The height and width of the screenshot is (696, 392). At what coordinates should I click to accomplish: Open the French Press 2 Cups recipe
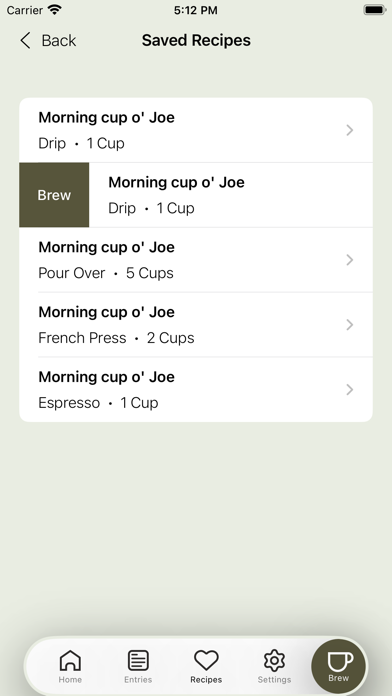pyautogui.click(x=196, y=324)
